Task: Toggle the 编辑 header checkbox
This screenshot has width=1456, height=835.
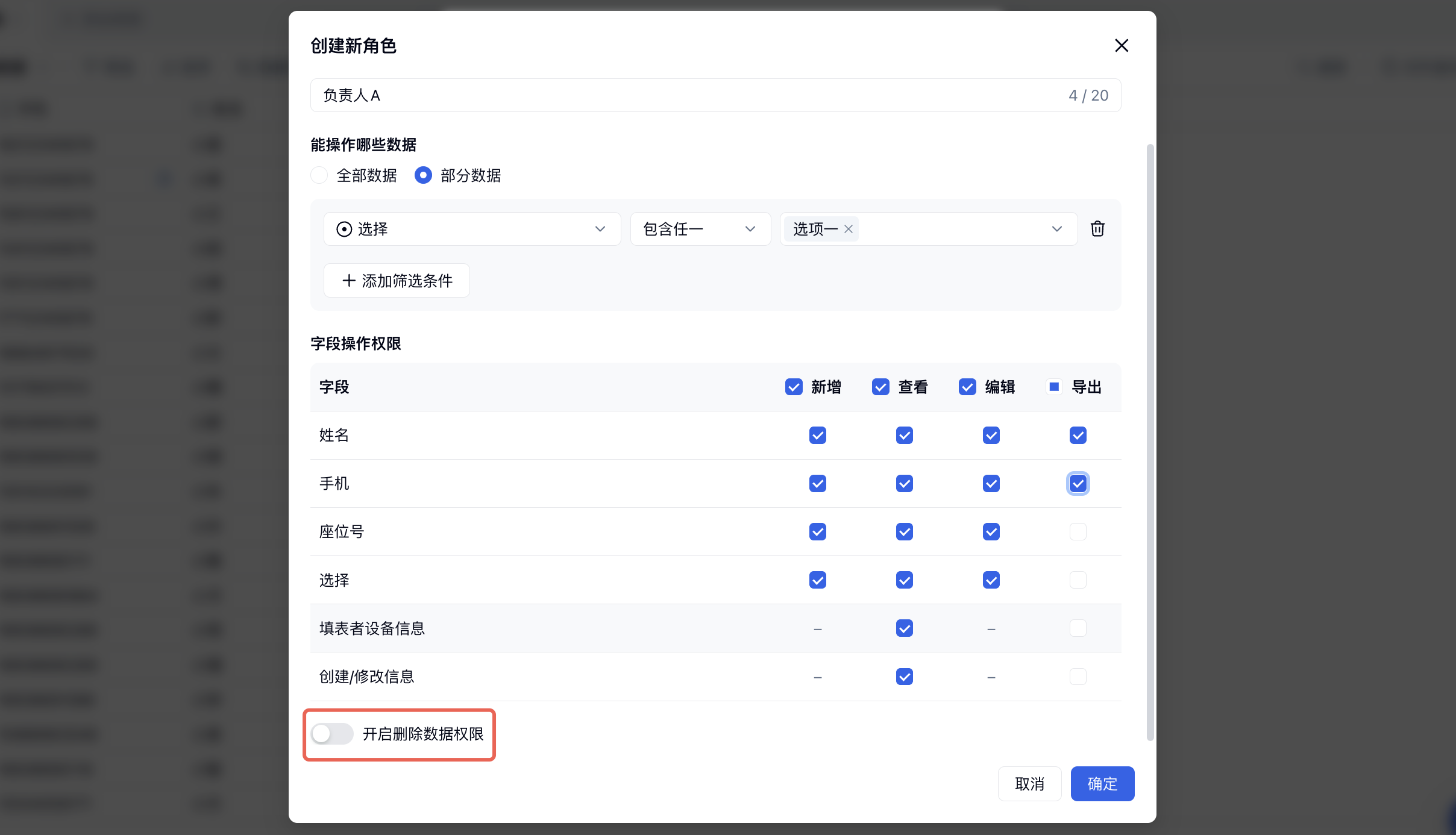Action: tap(967, 387)
